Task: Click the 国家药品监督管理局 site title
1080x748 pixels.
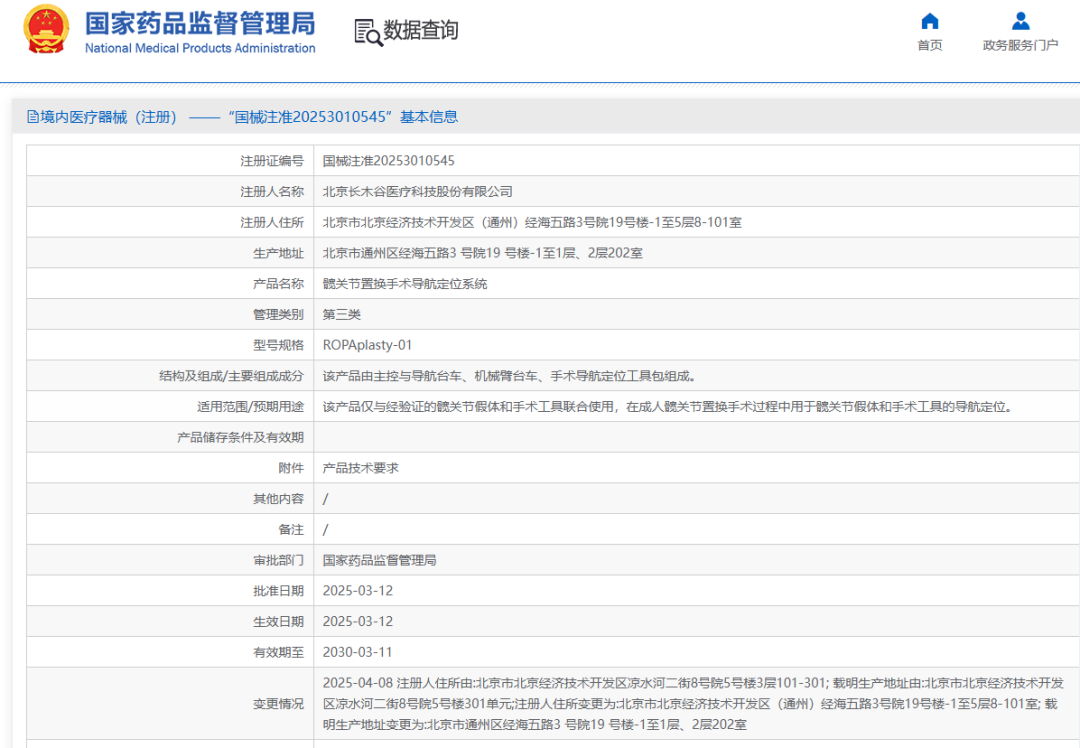Action: click(x=200, y=23)
